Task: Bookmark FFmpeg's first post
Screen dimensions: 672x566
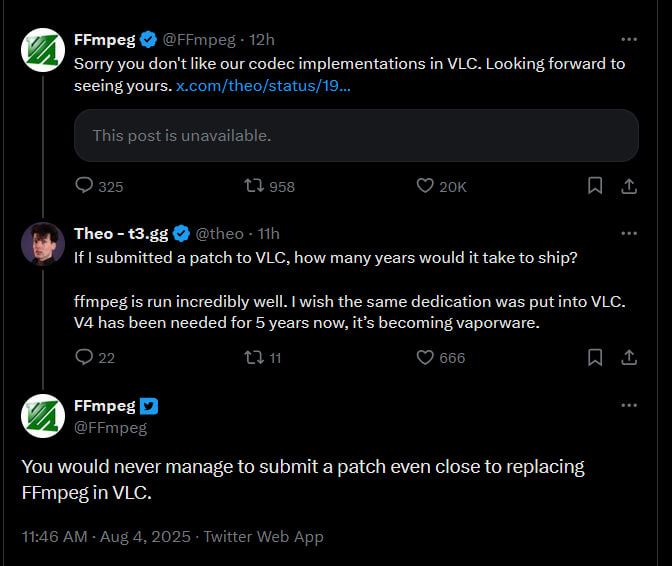Action: (594, 186)
